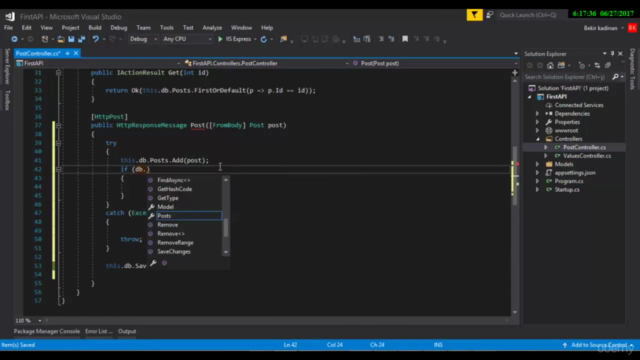Click Sync with Active Document icon
Image resolution: width=640 pixels, height=360 pixels.
(x=597, y=65)
